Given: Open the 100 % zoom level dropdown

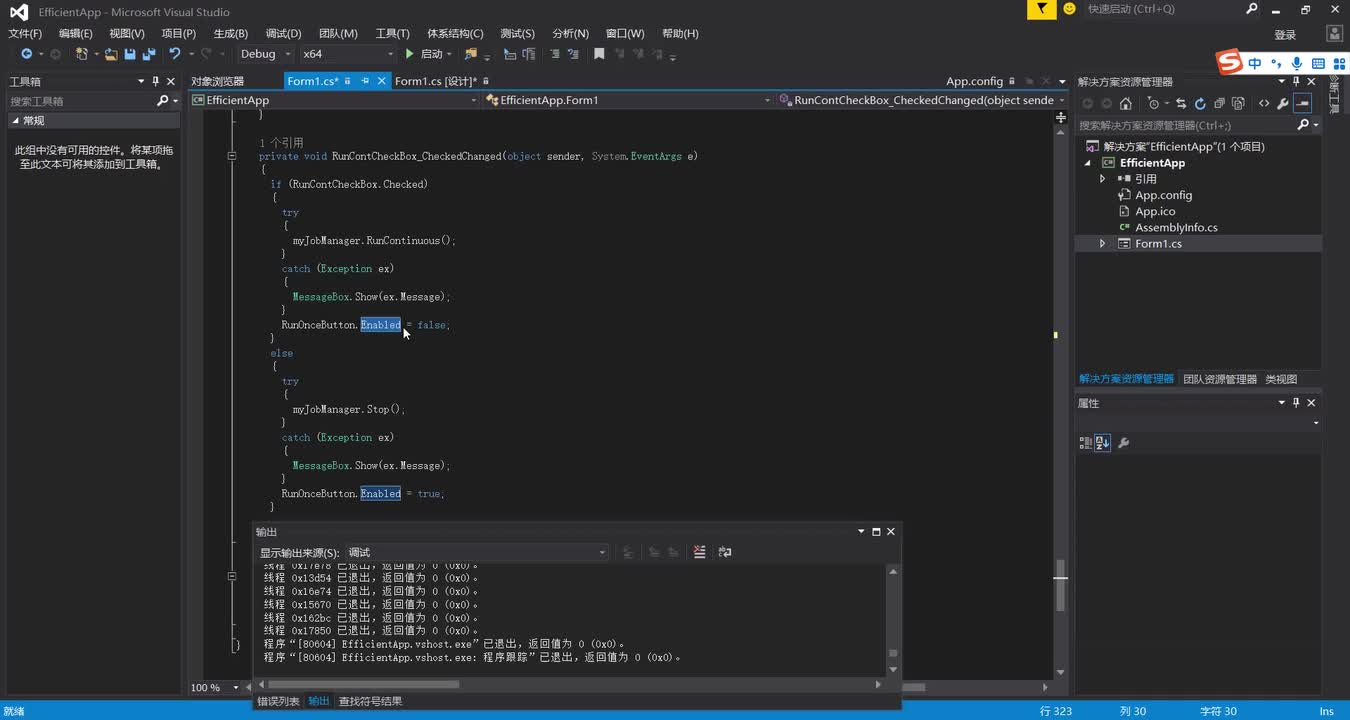Looking at the screenshot, I should pyautogui.click(x=236, y=687).
